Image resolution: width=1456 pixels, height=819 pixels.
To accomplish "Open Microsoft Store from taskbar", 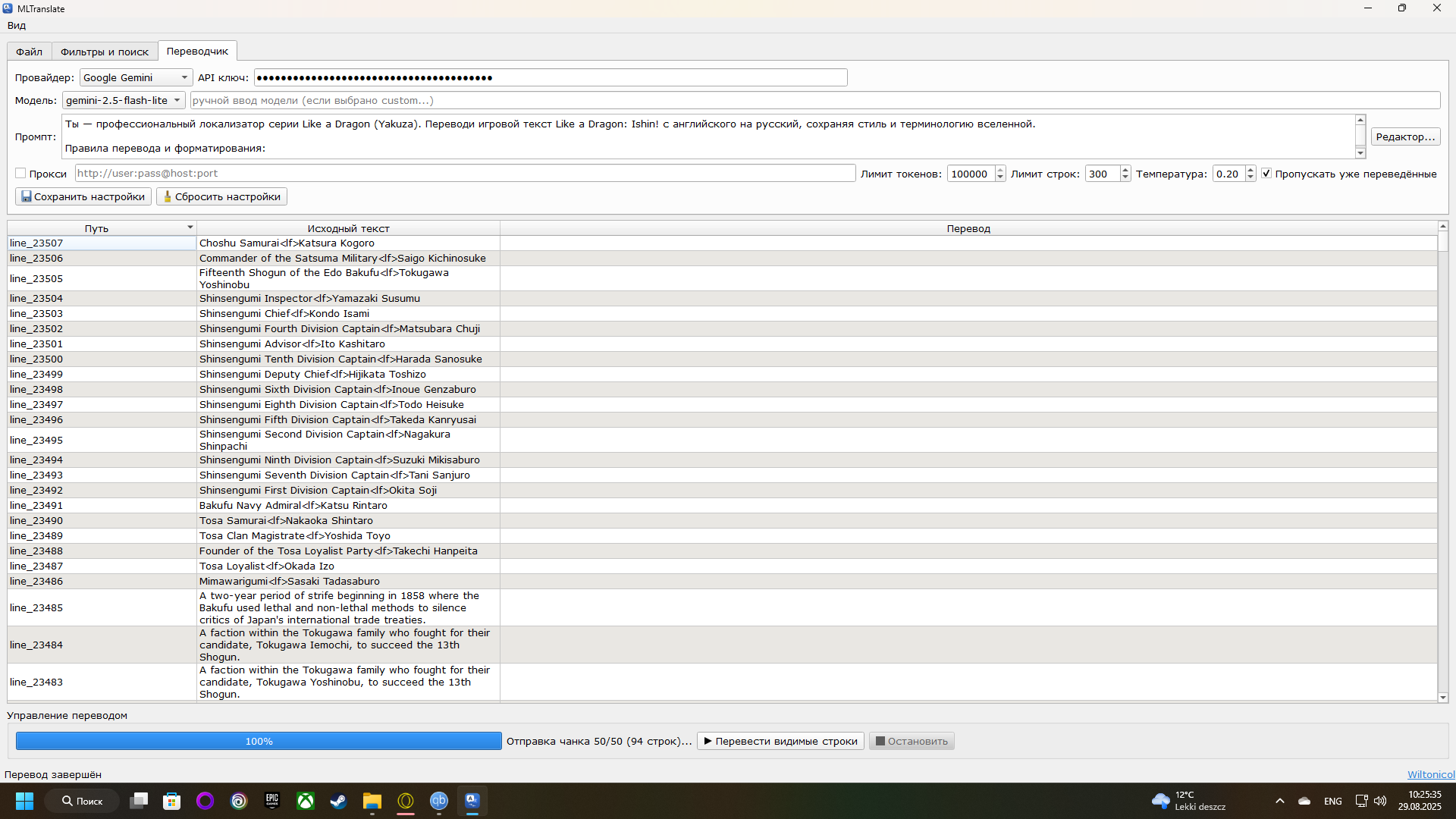I will [172, 801].
